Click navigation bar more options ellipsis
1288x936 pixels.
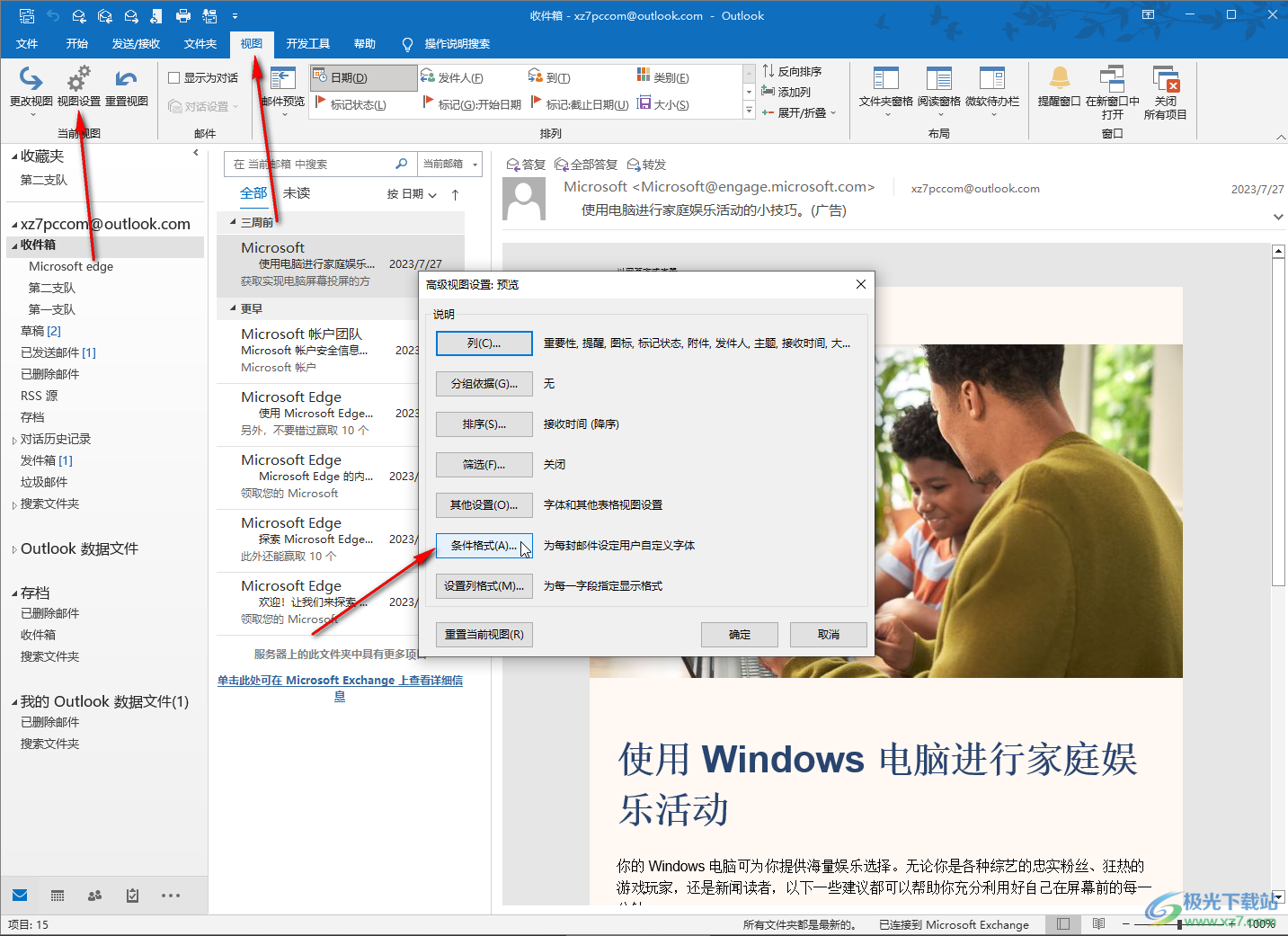coord(171,896)
